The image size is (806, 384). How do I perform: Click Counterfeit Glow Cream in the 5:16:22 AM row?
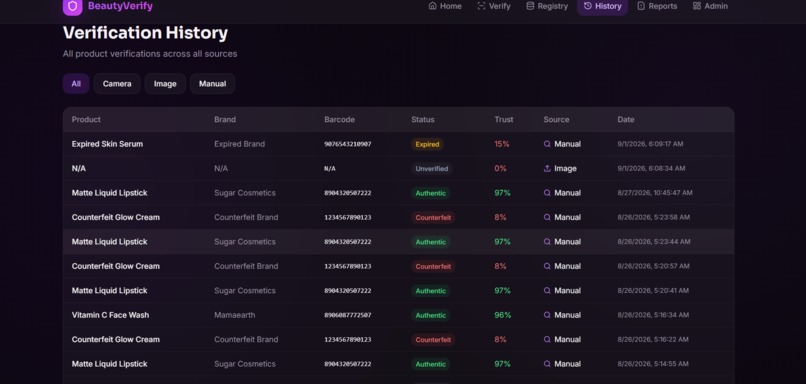(116, 339)
